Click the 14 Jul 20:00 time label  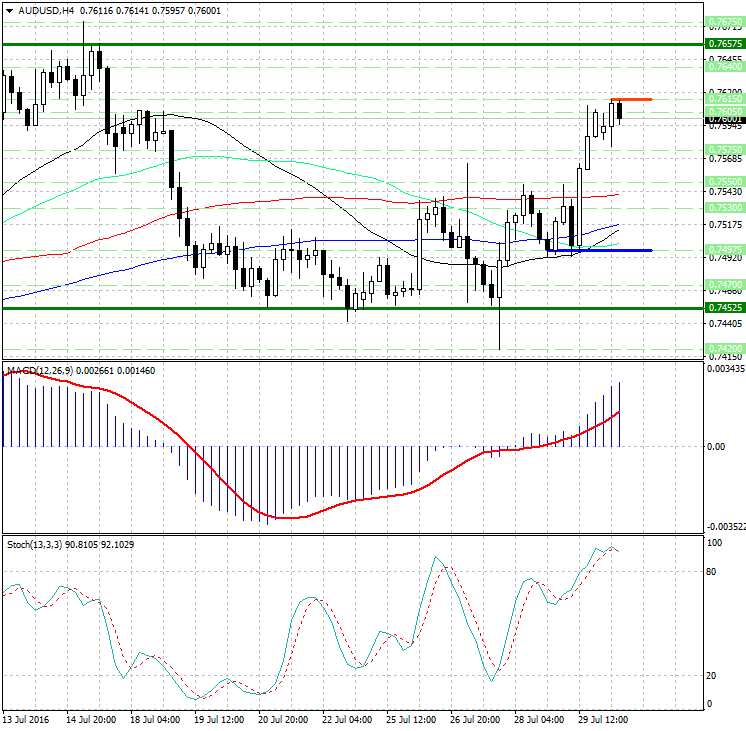coord(91,719)
